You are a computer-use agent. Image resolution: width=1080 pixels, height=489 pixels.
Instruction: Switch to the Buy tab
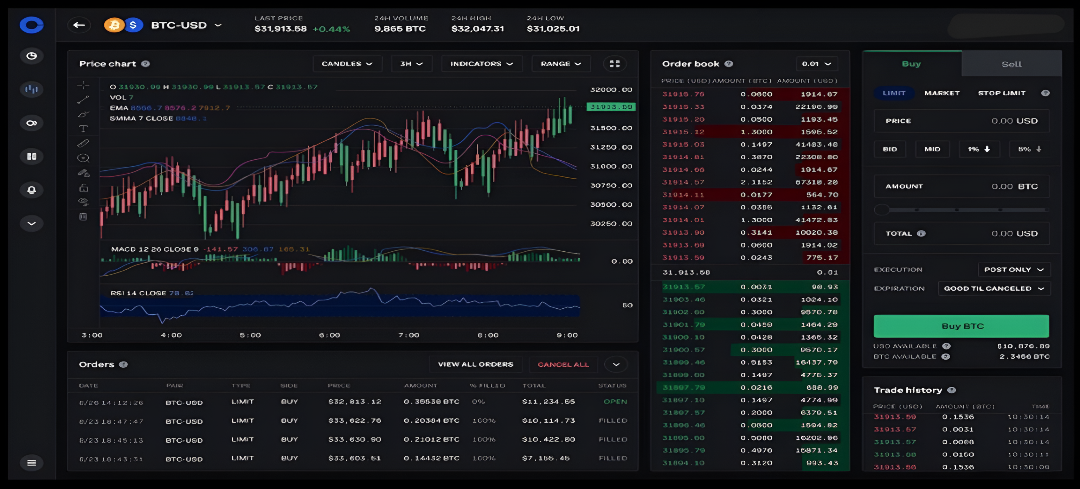point(911,63)
